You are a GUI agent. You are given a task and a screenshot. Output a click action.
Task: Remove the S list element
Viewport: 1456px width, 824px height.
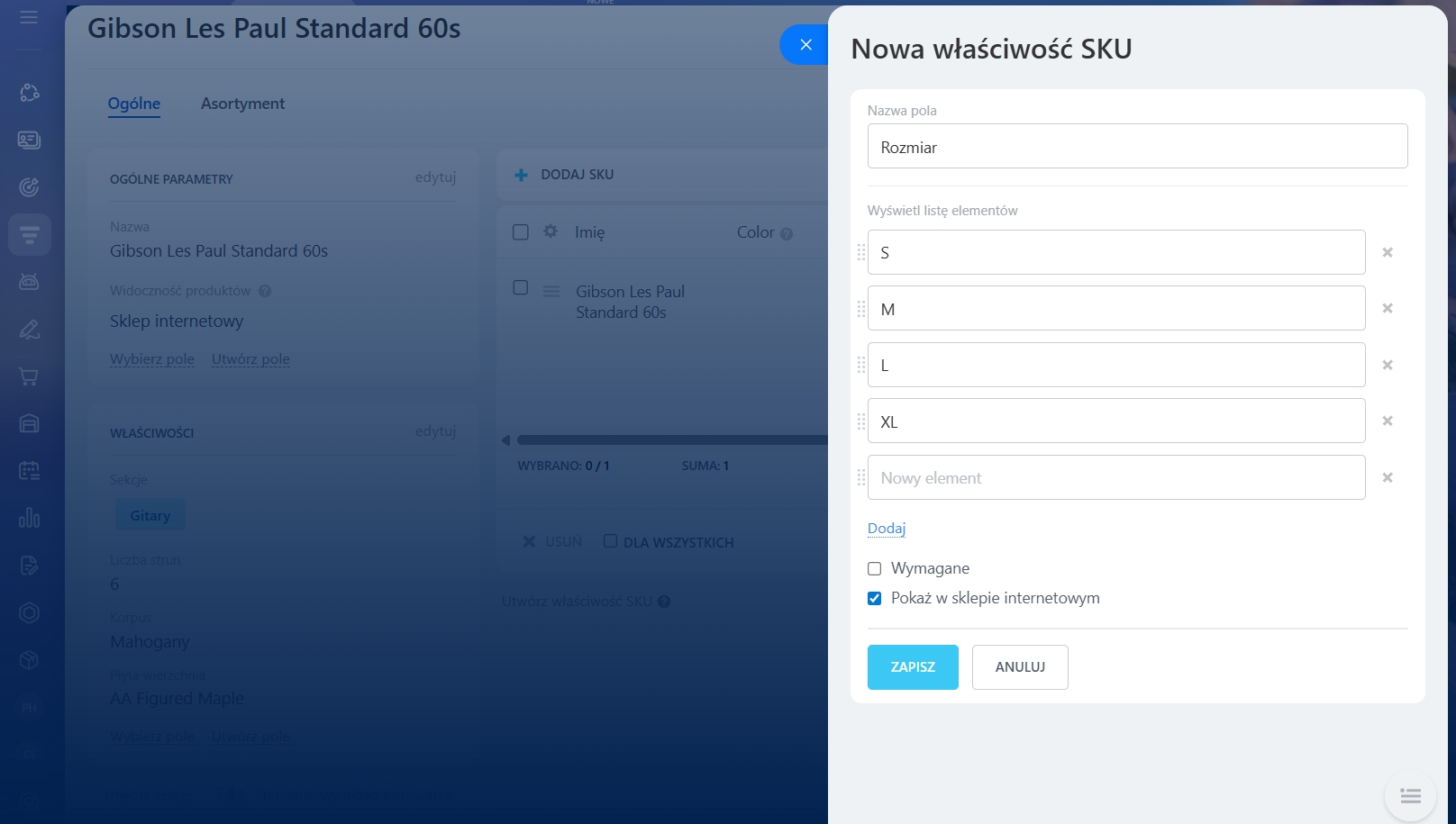[x=1388, y=252]
